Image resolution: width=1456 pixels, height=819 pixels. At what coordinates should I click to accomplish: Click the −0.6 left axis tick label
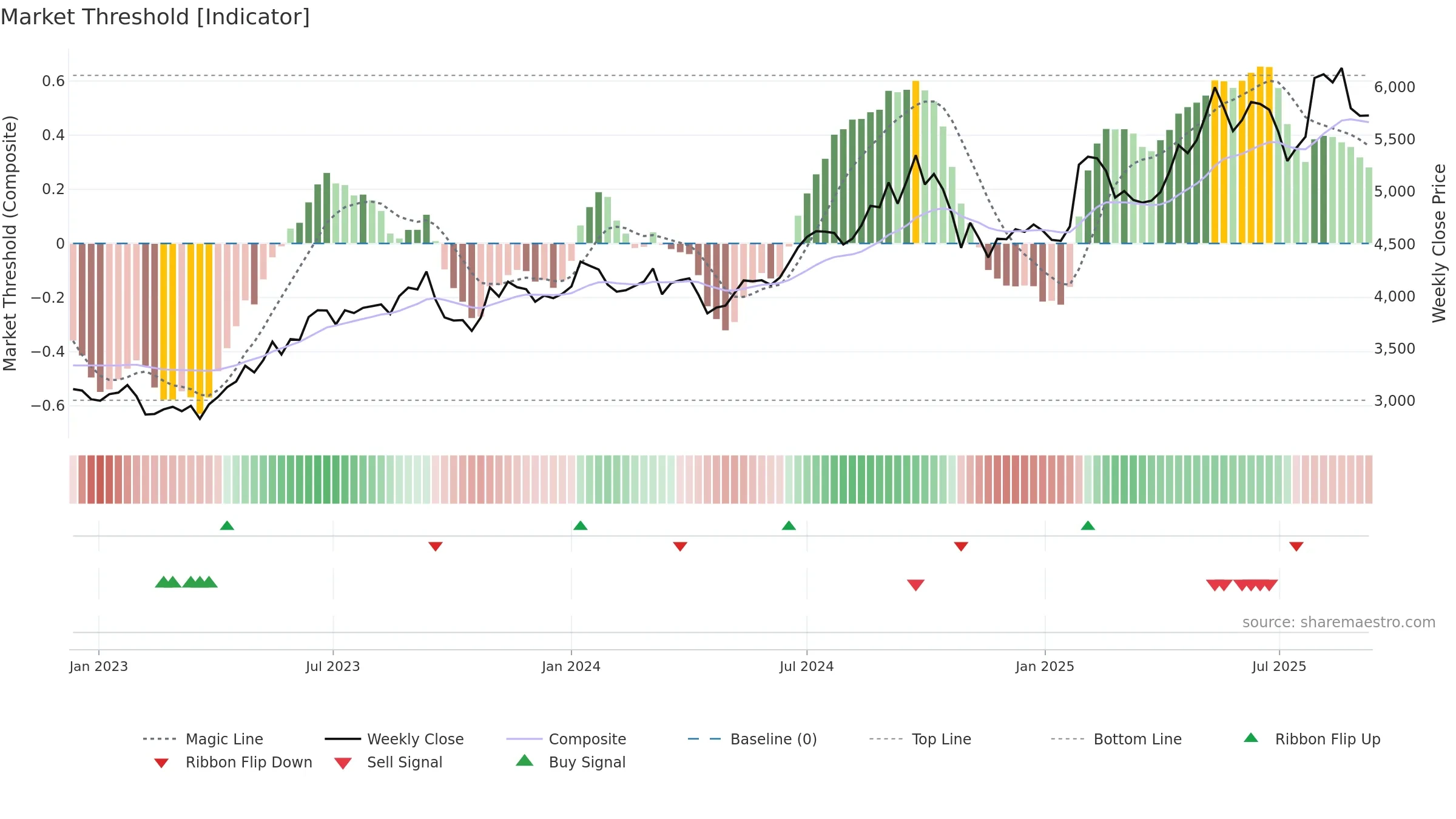pyautogui.click(x=48, y=405)
